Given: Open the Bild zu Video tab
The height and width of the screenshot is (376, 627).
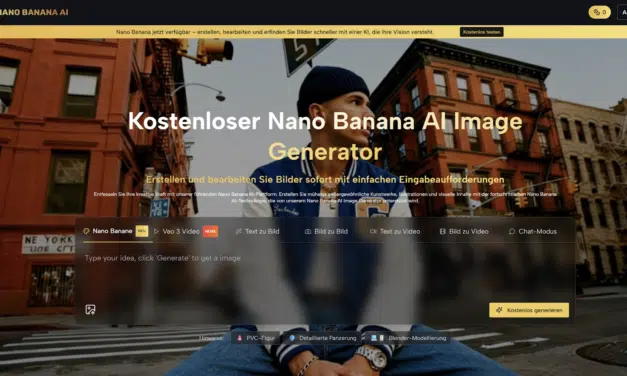Looking at the screenshot, I should click(x=464, y=231).
